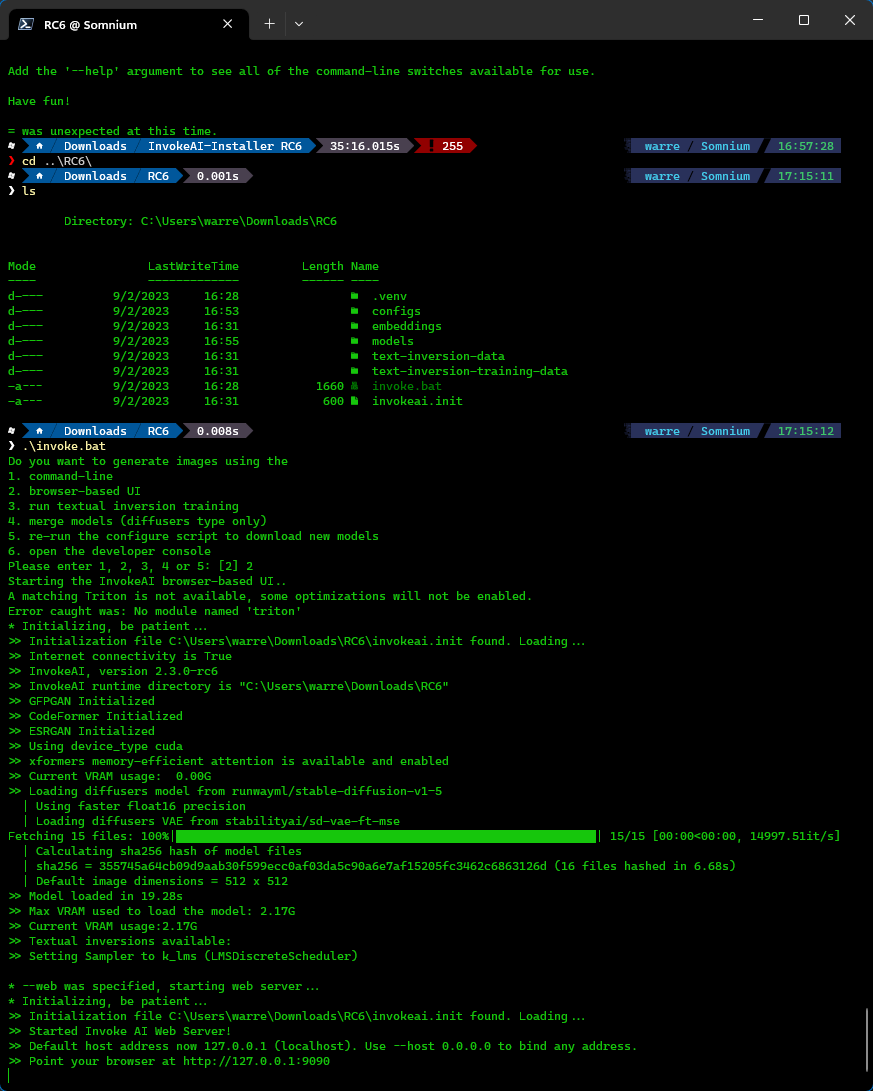Click the folder icon next to embeddings
The image size is (873, 1091).
tap(354, 326)
